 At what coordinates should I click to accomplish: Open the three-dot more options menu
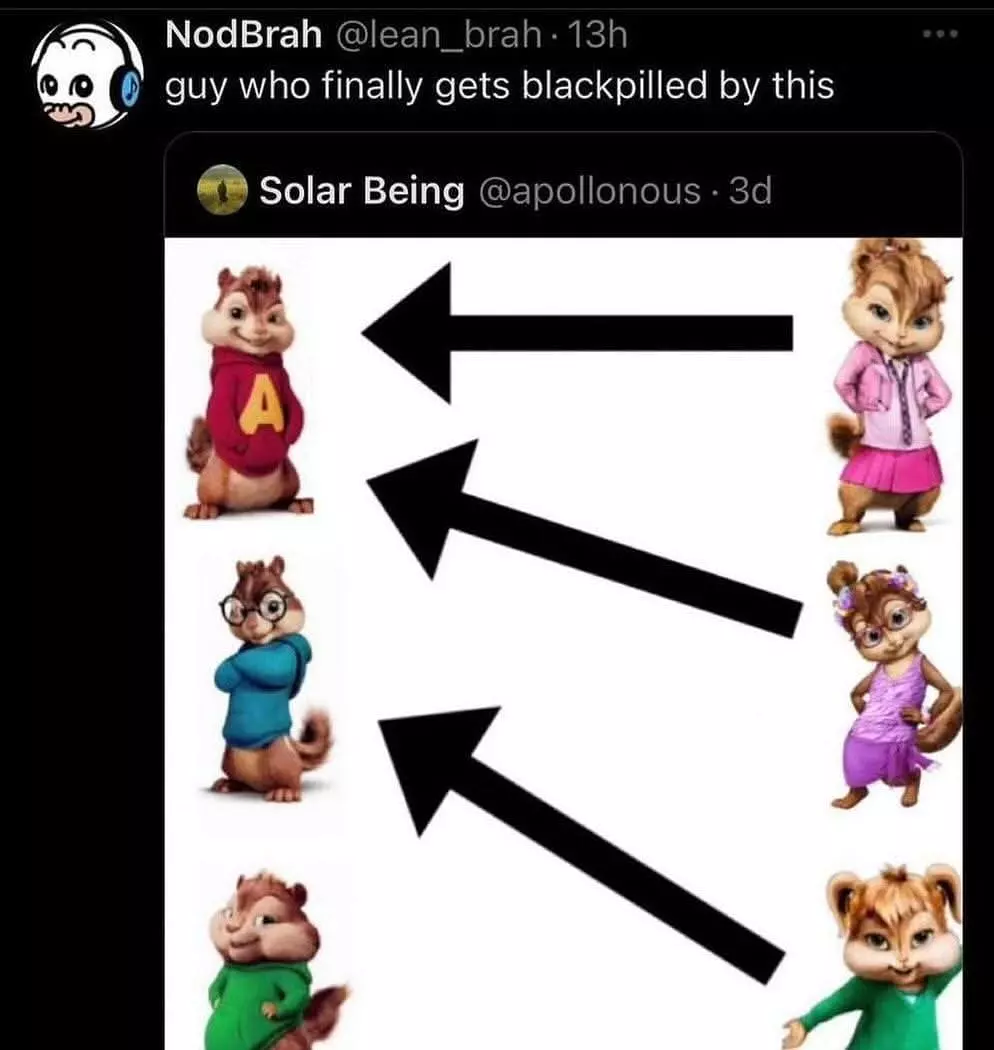coord(940,33)
